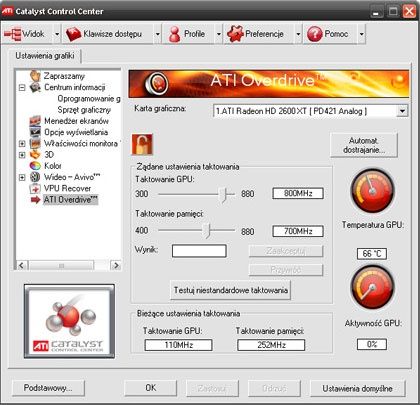420x405 pixels.
Task: Expand the Wideo – Avivo node
Action: click(x=22, y=177)
